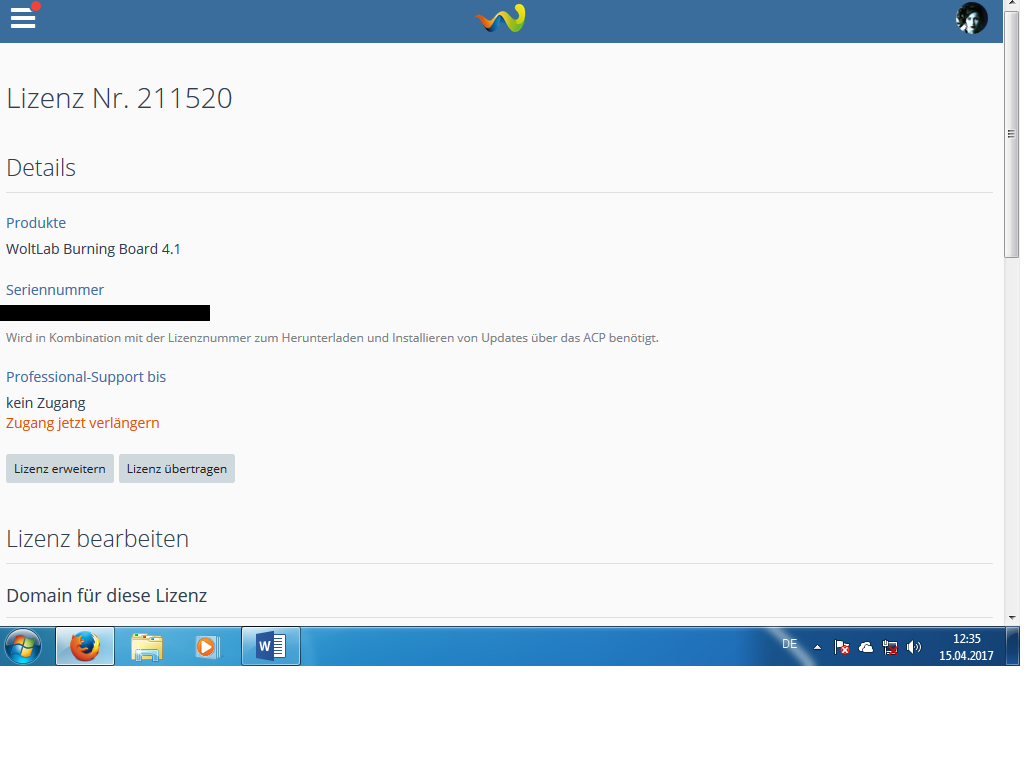This screenshot has width=1024, height=768.
Task: Follow the Zugang jetzt verlängern link
Action: click(x=83, y=423)
